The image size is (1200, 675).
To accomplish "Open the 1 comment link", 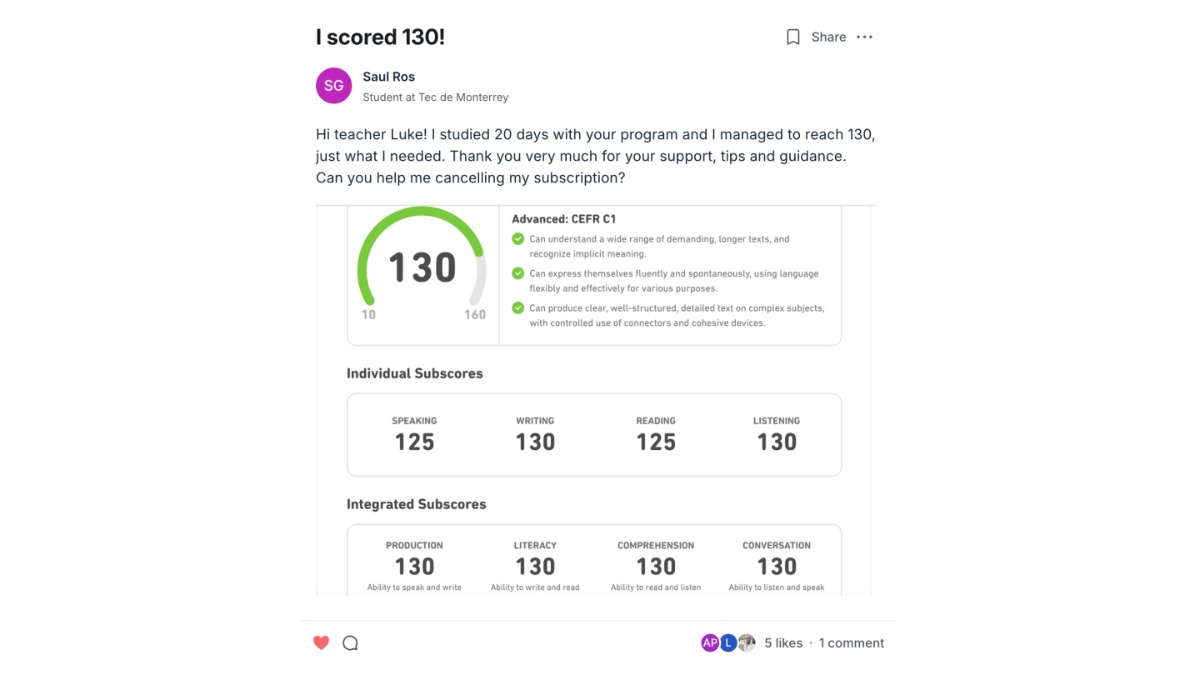I will pos(851,643).
